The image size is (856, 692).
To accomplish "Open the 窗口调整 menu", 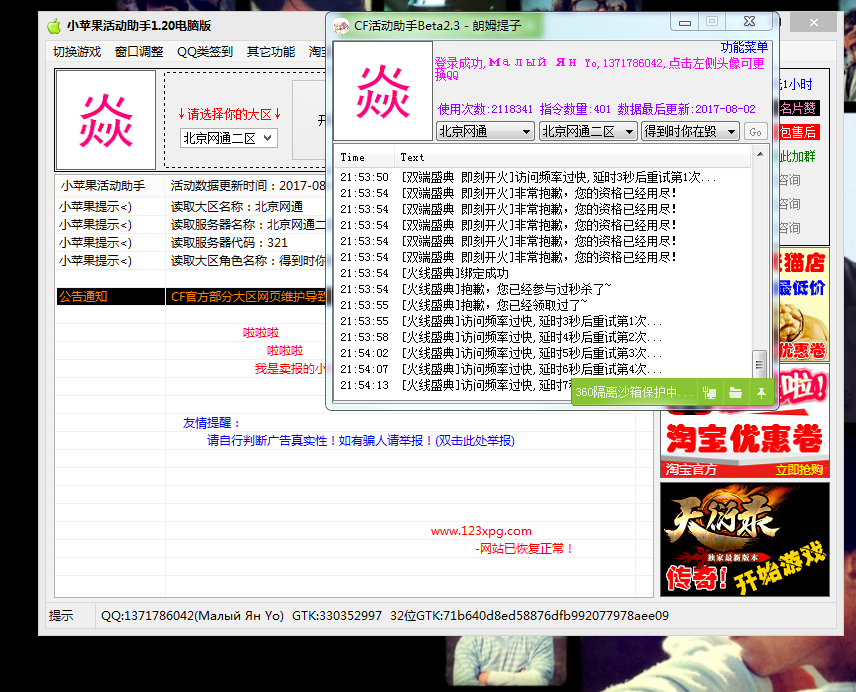I will click(139, 52).
